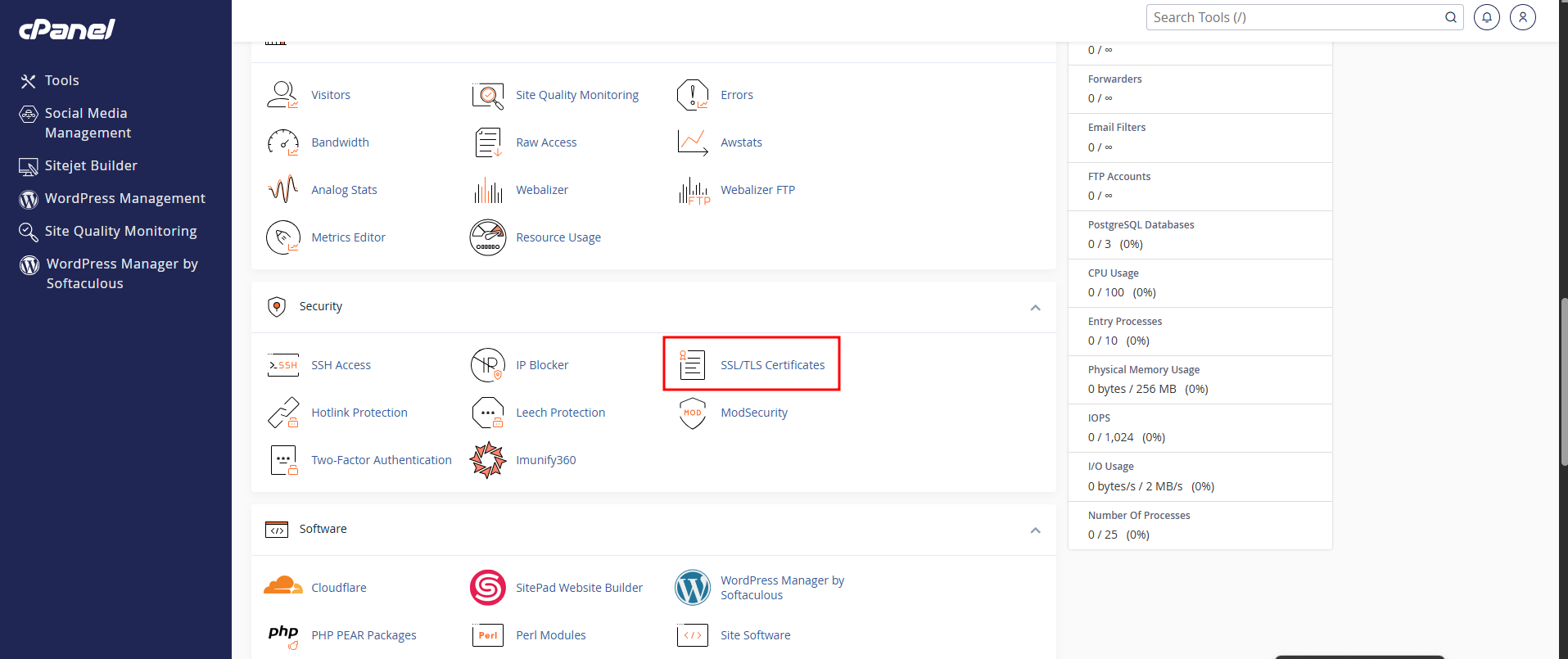Open the ModSecurity link

754,413
